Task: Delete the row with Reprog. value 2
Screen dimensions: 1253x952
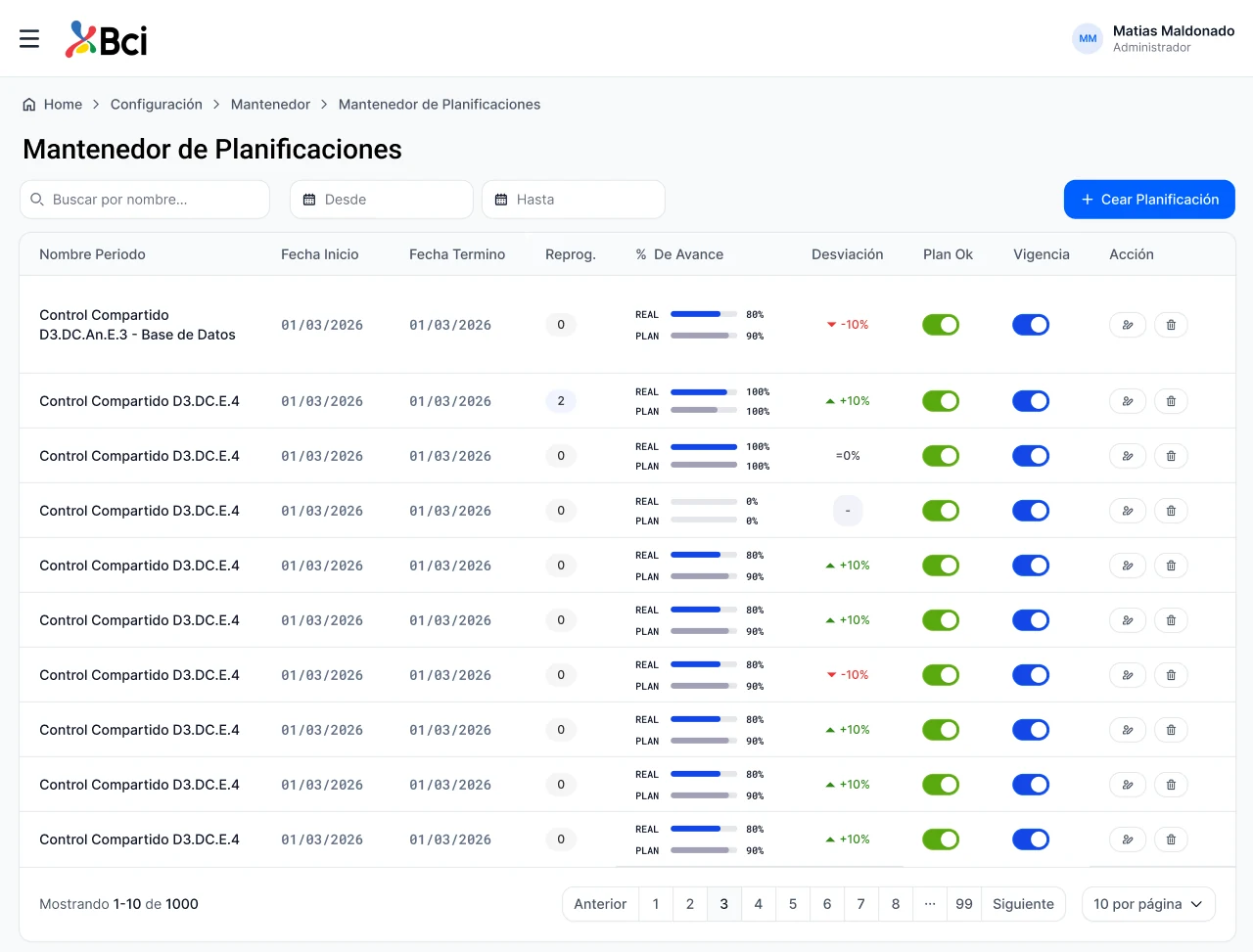Action: coord(1171,401)
